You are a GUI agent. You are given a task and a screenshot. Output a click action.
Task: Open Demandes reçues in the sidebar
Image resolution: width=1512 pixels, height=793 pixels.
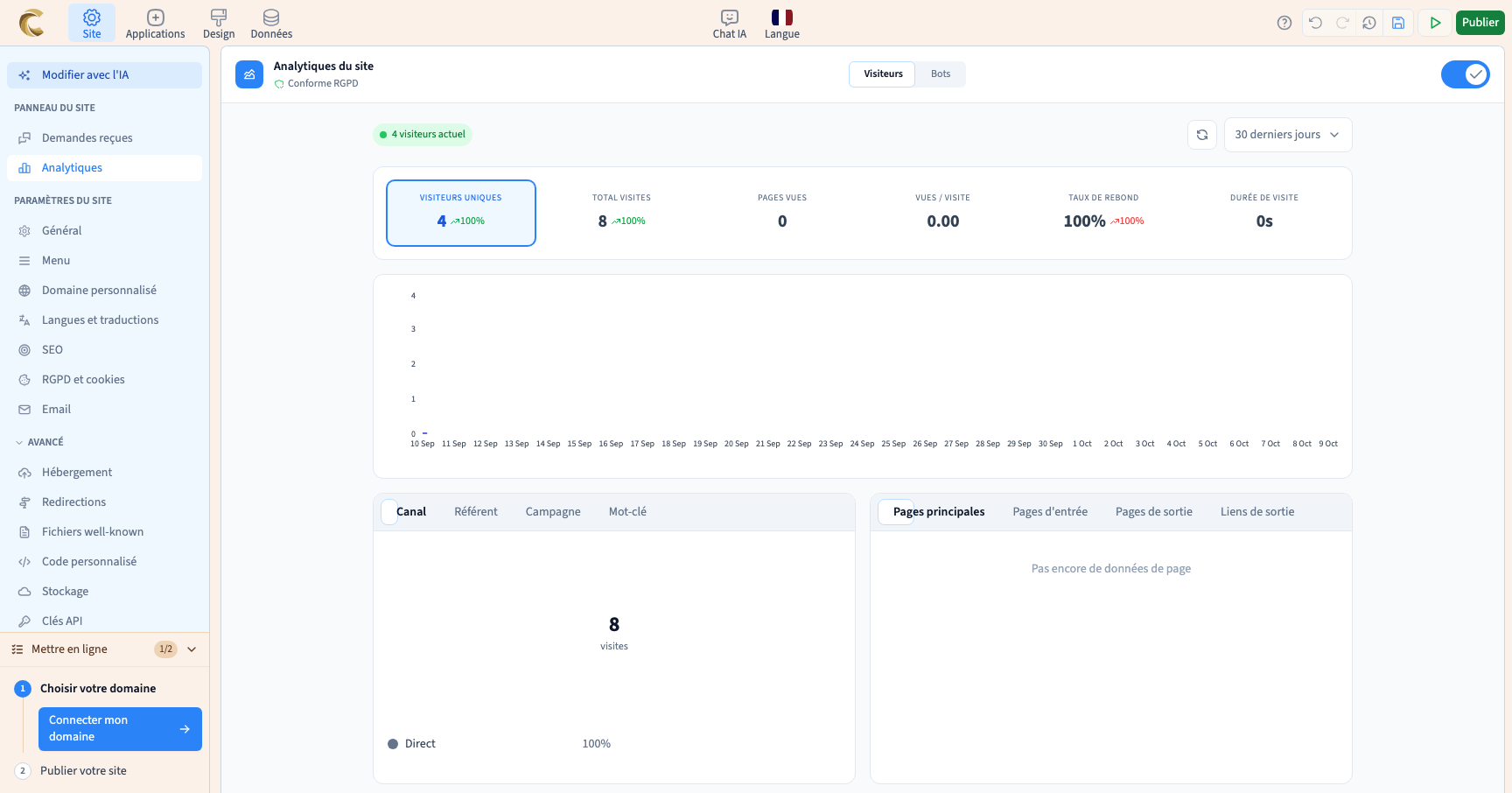point(104,138)
